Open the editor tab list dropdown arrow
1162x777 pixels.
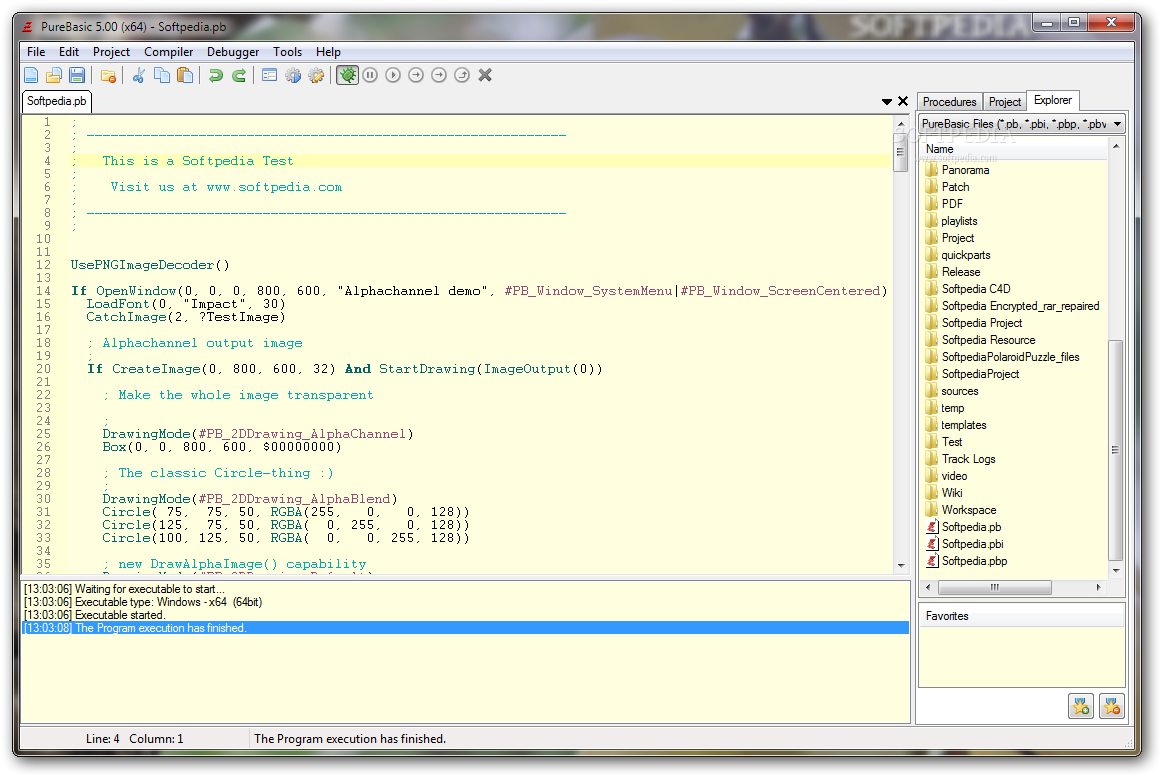(x=886, y=102)
